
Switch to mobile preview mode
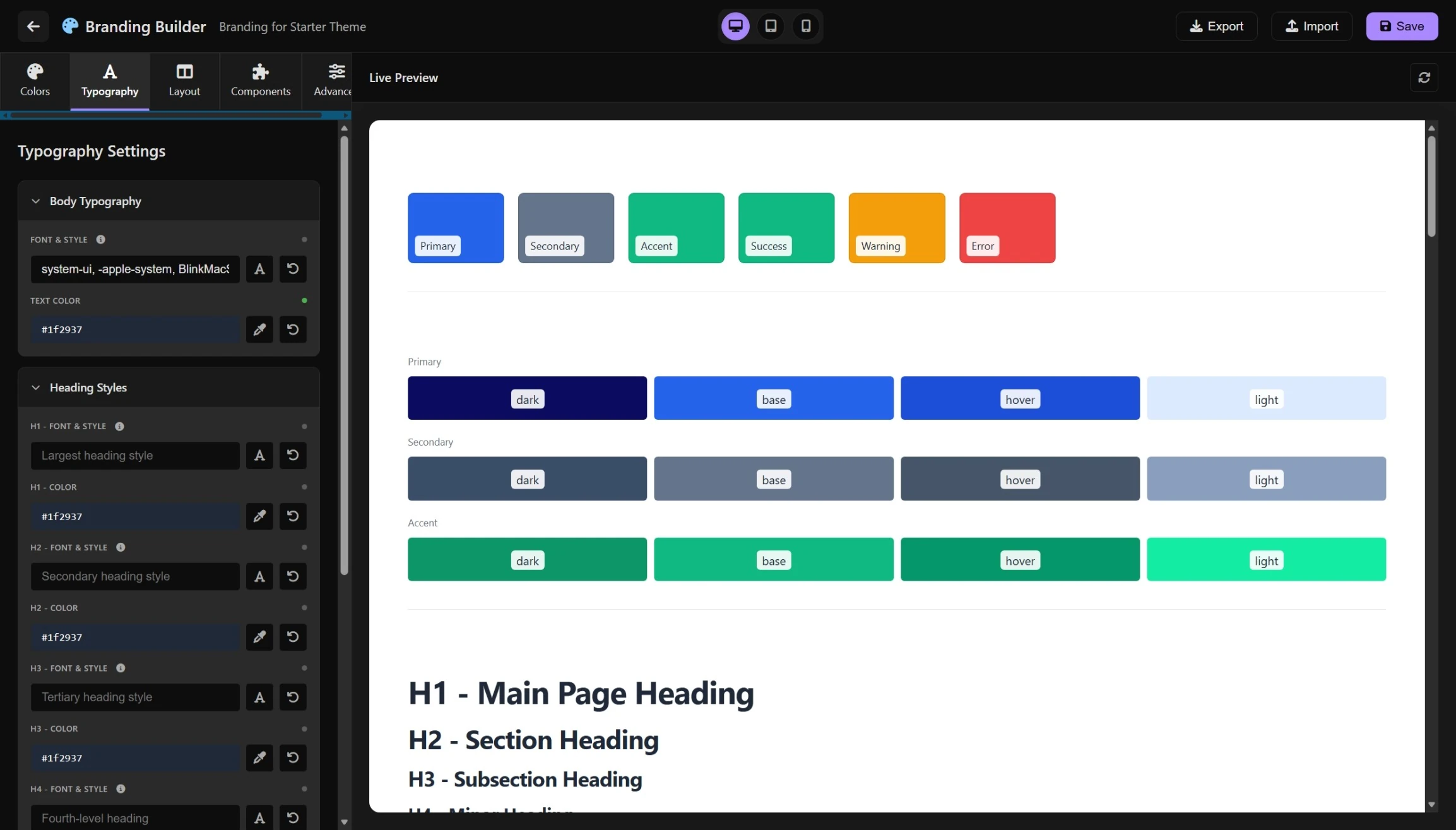tap(806, 26)
